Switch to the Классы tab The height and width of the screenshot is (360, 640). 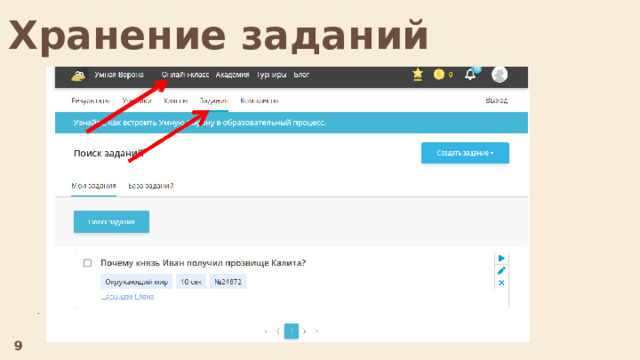[x=176, y=100]
